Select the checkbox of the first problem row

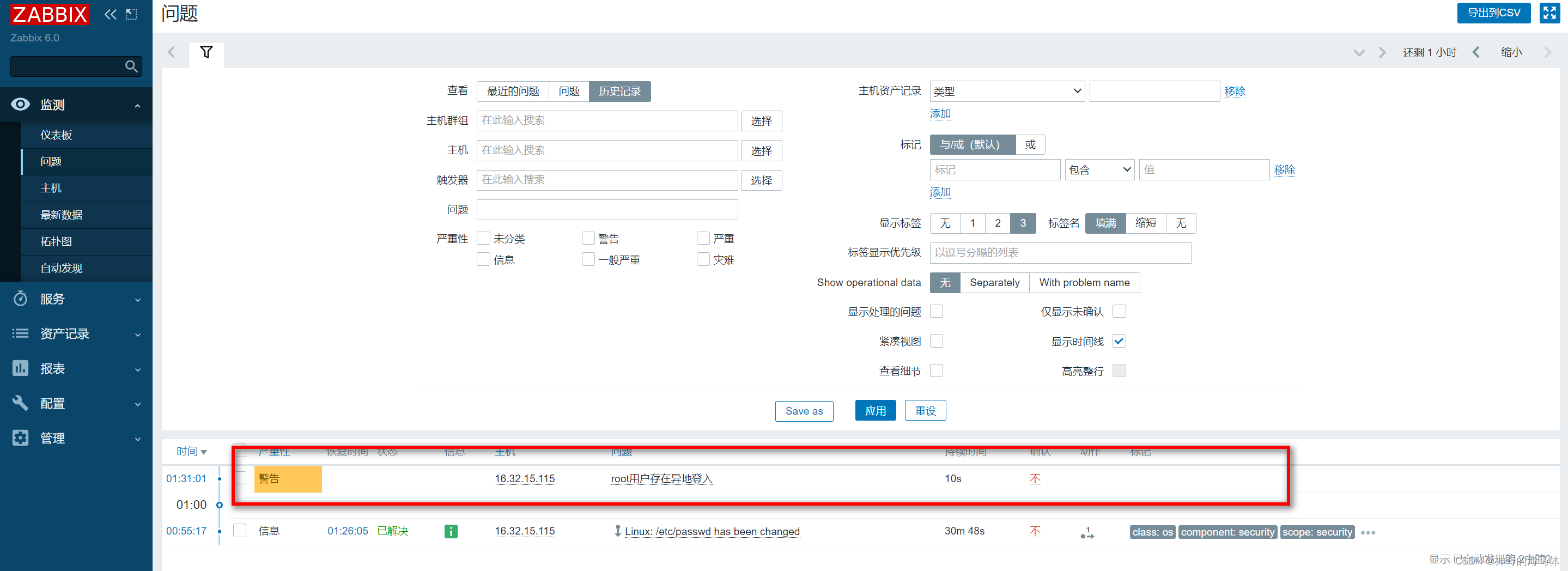coord(240,478)
